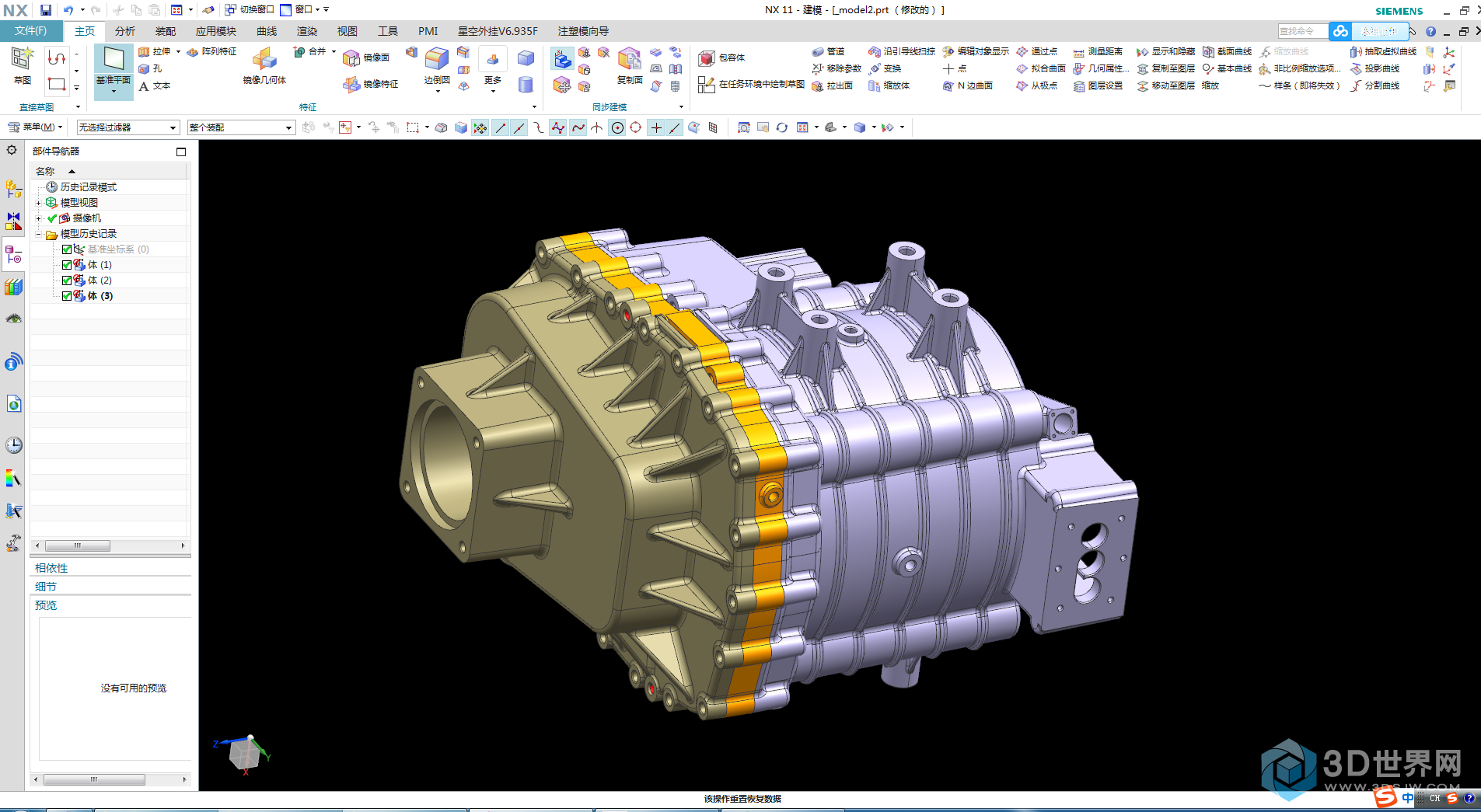Choose the Hole (孔) tool
Image resolution: width=1481 pixels, height=812 pixels.
coord(150,68)
